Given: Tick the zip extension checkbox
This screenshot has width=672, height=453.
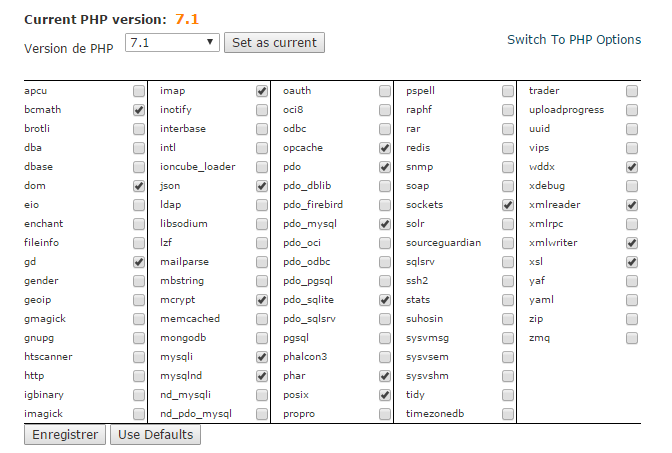Looking at the screenshot, I should click(x=632, y=319).
